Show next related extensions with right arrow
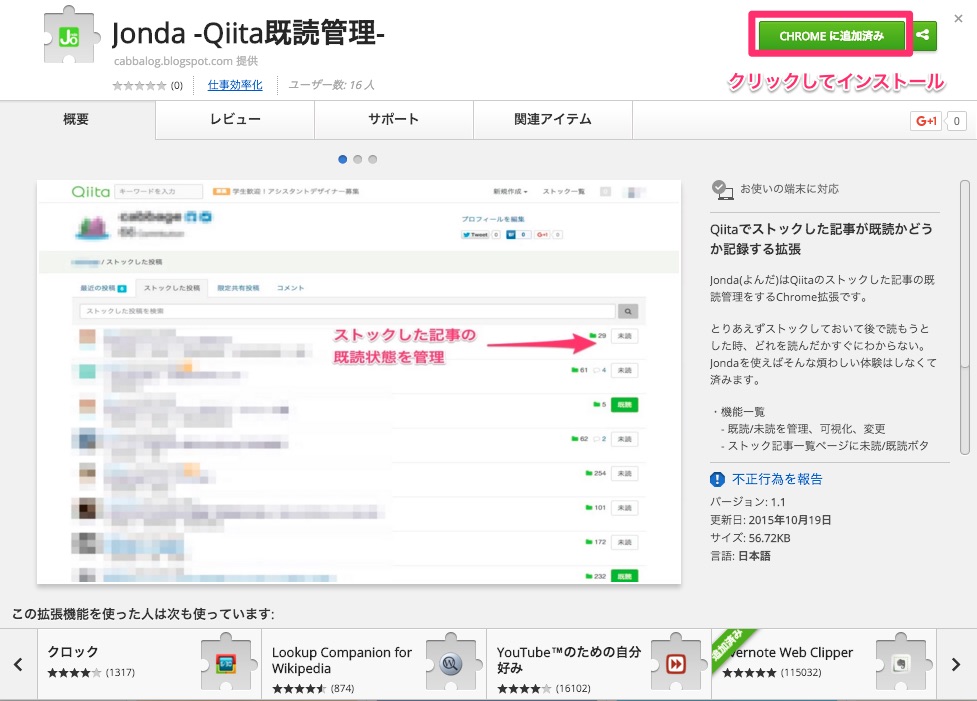977x701 pixels. click(x=956, y=664)
